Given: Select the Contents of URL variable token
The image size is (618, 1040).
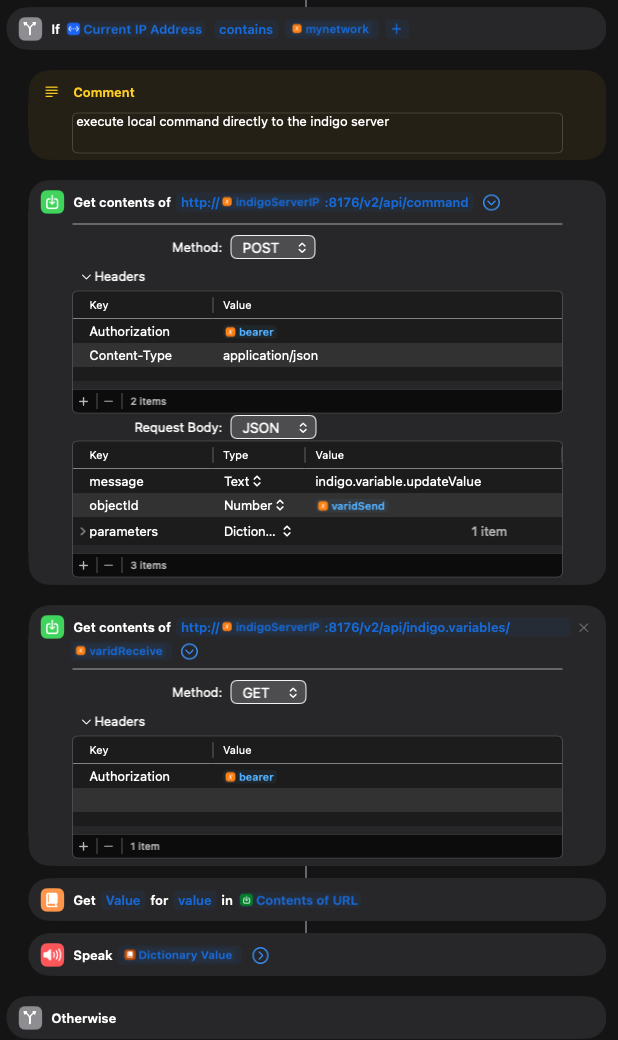Looking at the screenshot, I should [x=299, y=900].
